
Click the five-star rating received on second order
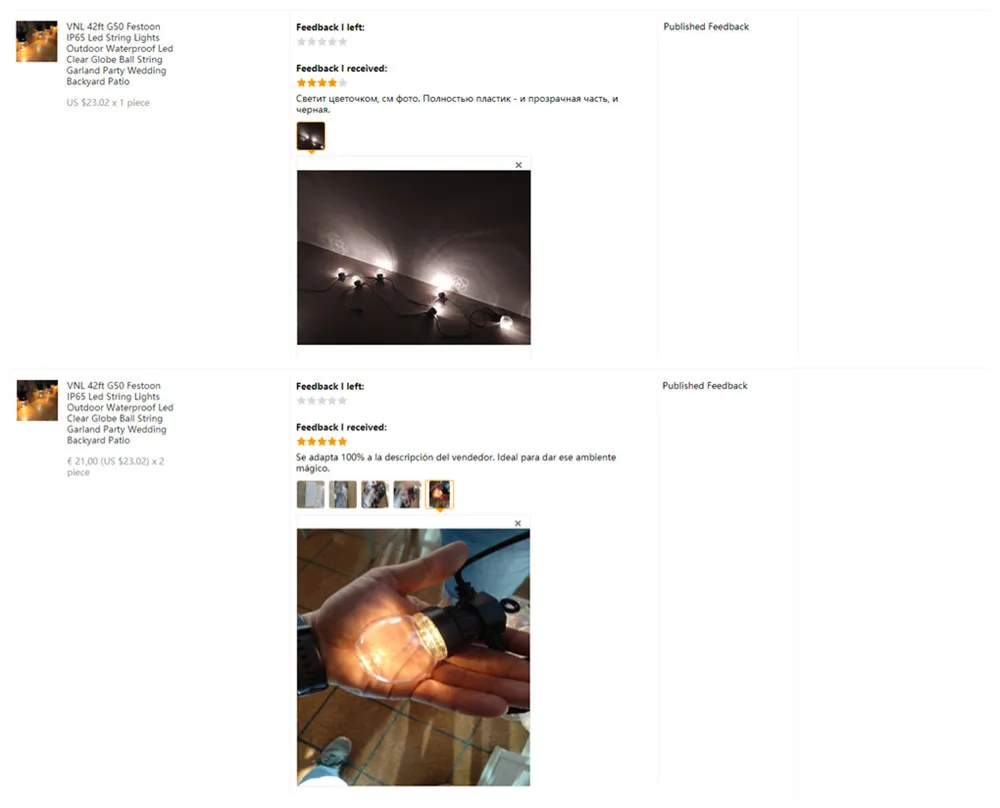tap(322, 441)
